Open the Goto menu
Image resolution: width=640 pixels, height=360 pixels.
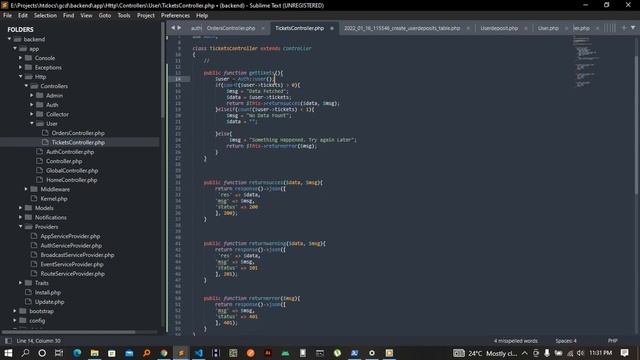click(x=105, y=16)
